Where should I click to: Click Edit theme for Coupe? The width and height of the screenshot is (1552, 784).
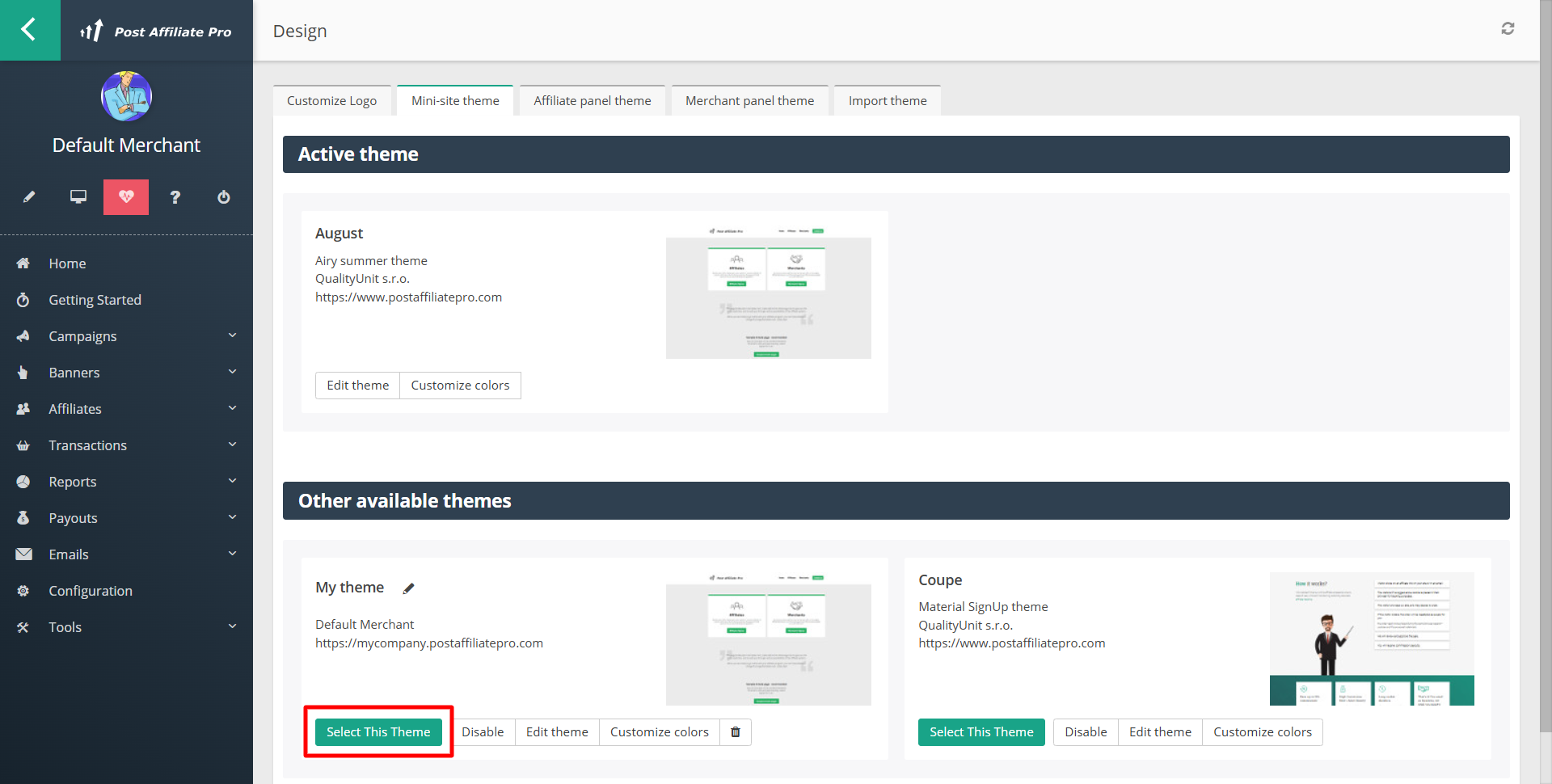1160,732
